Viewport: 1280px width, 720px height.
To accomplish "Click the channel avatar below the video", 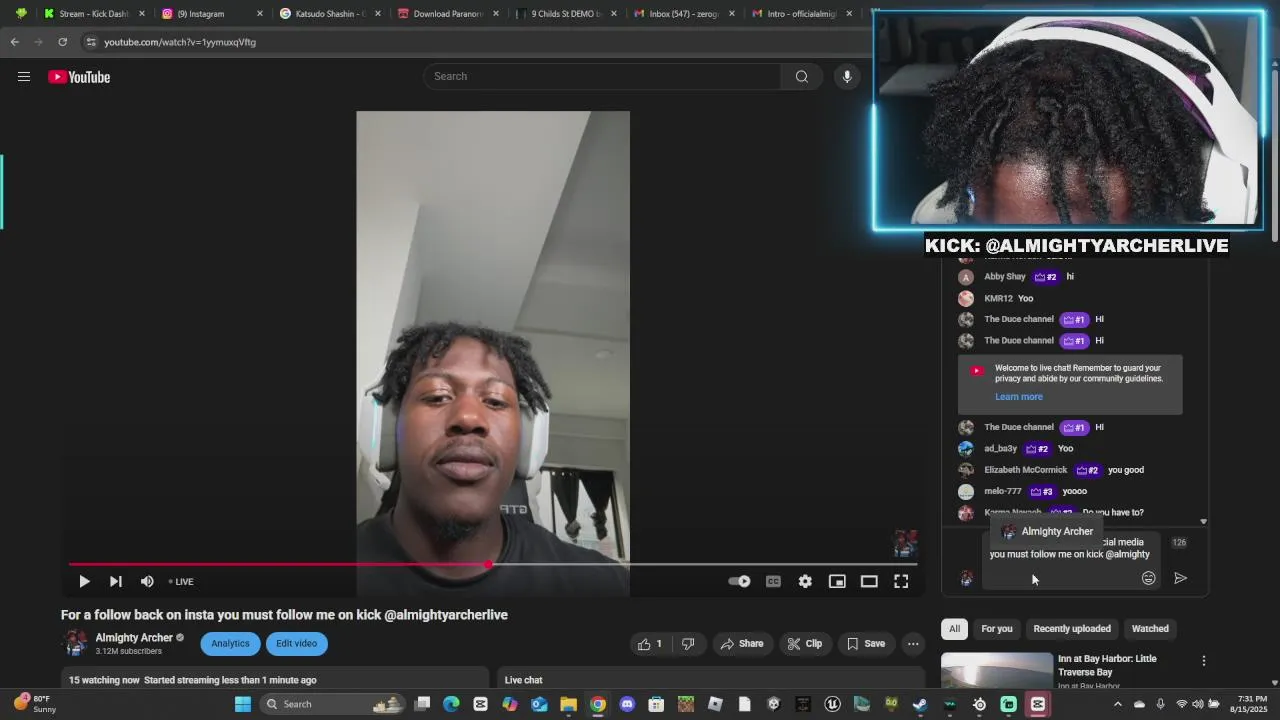I will click(x=76, y=643).
